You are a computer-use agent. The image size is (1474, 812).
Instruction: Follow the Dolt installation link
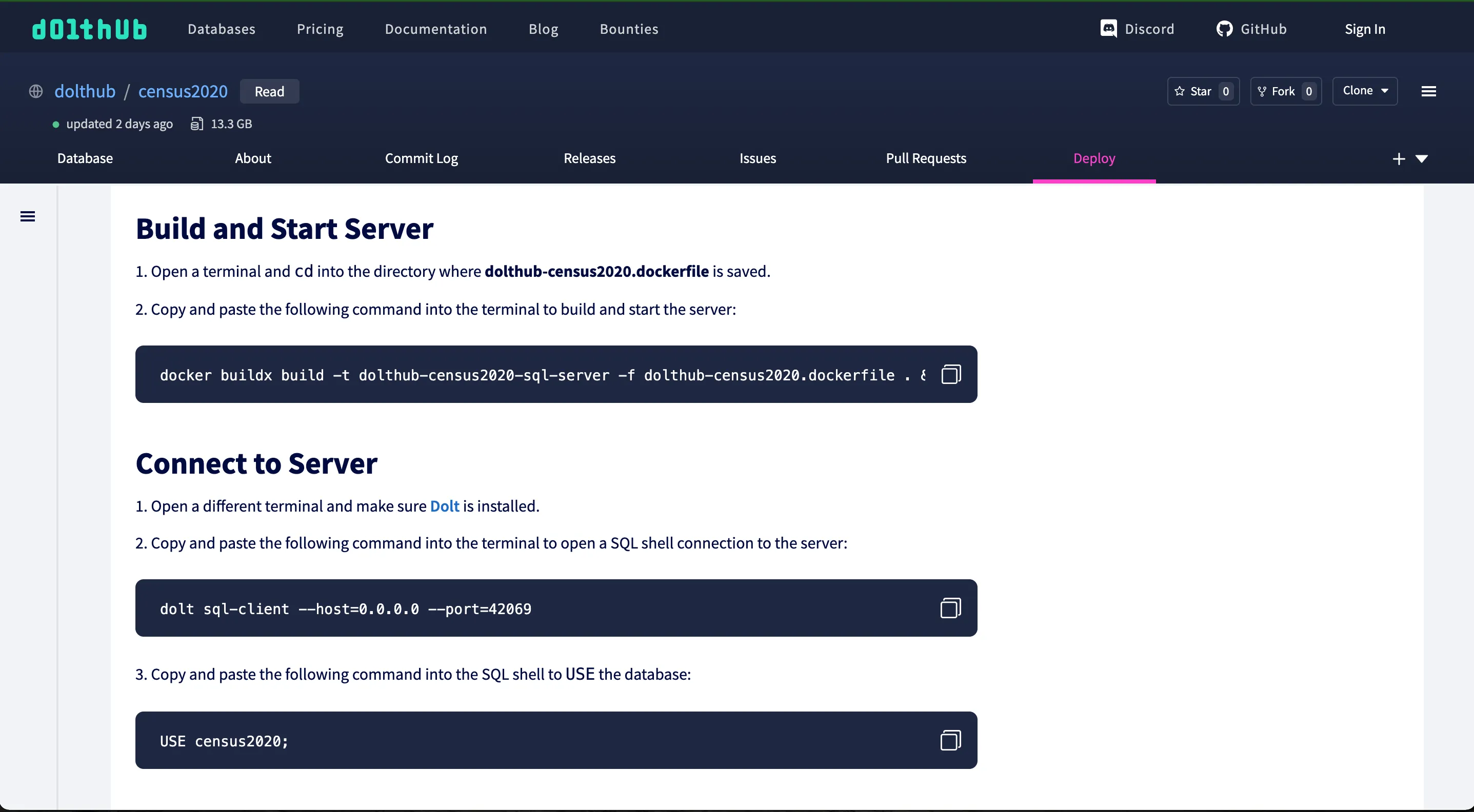click(x=444, y=506)
